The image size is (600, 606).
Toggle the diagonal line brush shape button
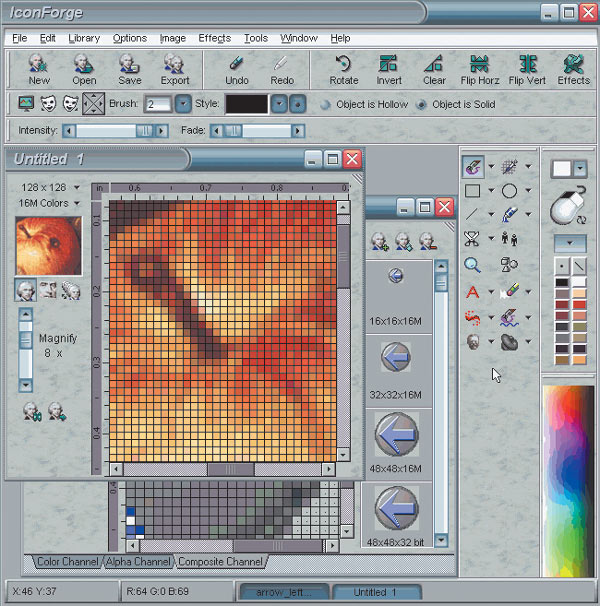pyautogui.click(x=579, y=266)
